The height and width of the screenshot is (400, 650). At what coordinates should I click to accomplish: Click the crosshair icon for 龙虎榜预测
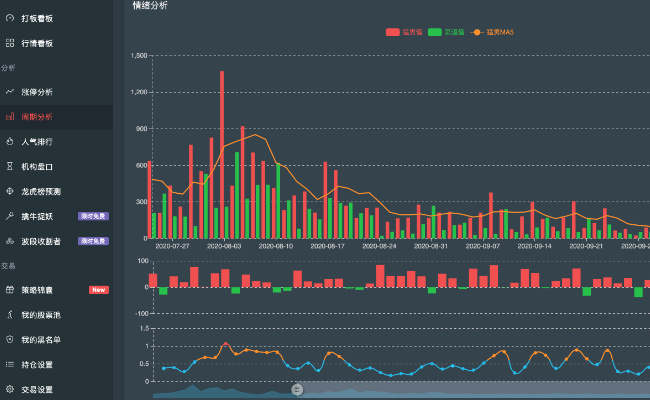coord(10,192)
